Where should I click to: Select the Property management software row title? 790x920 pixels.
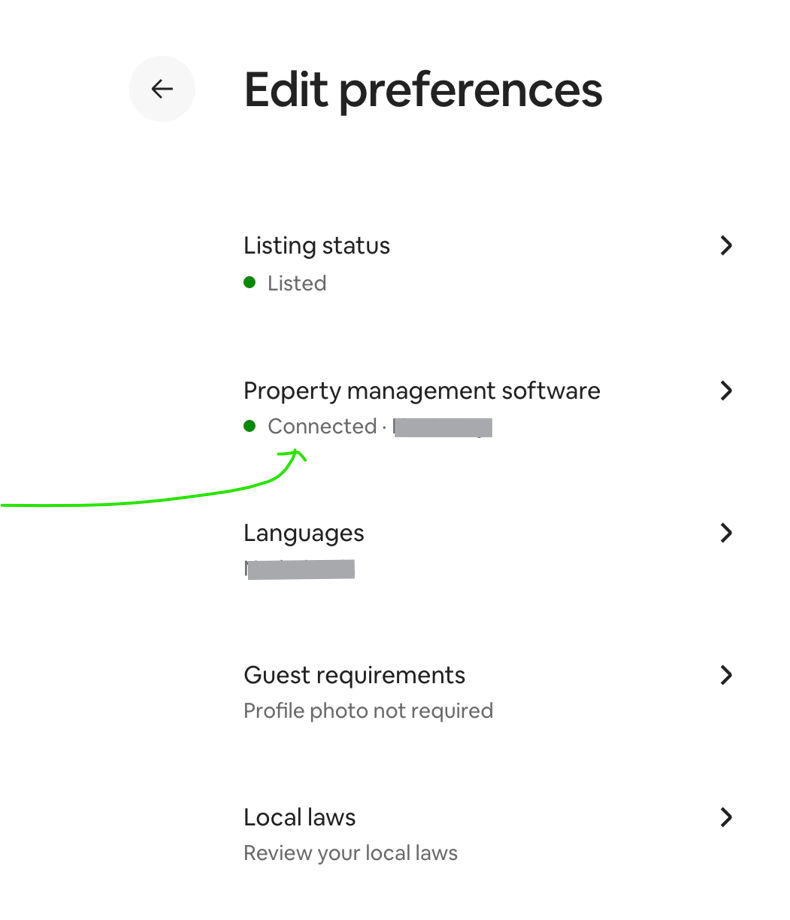(x=421, y=390)
